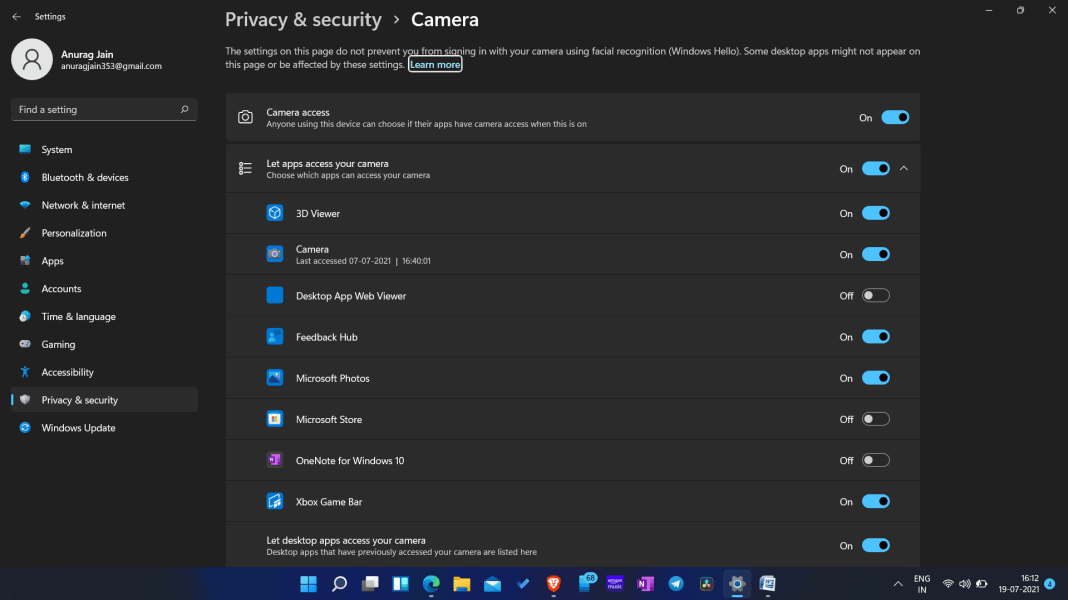Expand hidden icons in the system tray

[897, 583]
